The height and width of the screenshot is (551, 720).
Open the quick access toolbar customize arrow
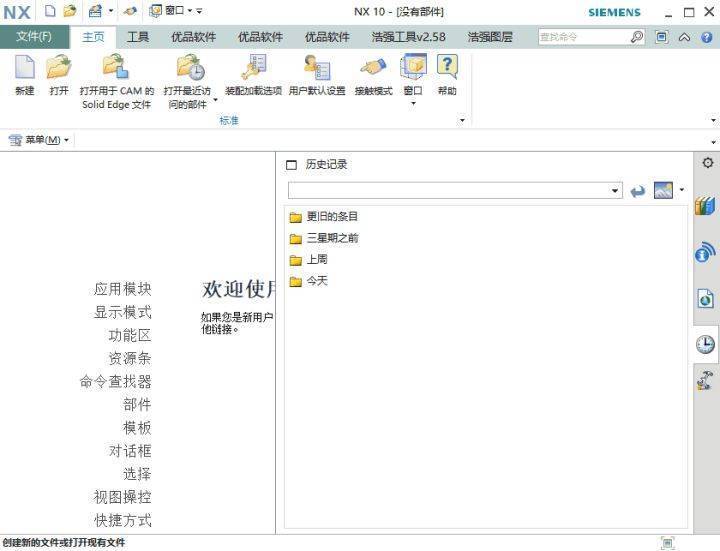pos(199,11)
